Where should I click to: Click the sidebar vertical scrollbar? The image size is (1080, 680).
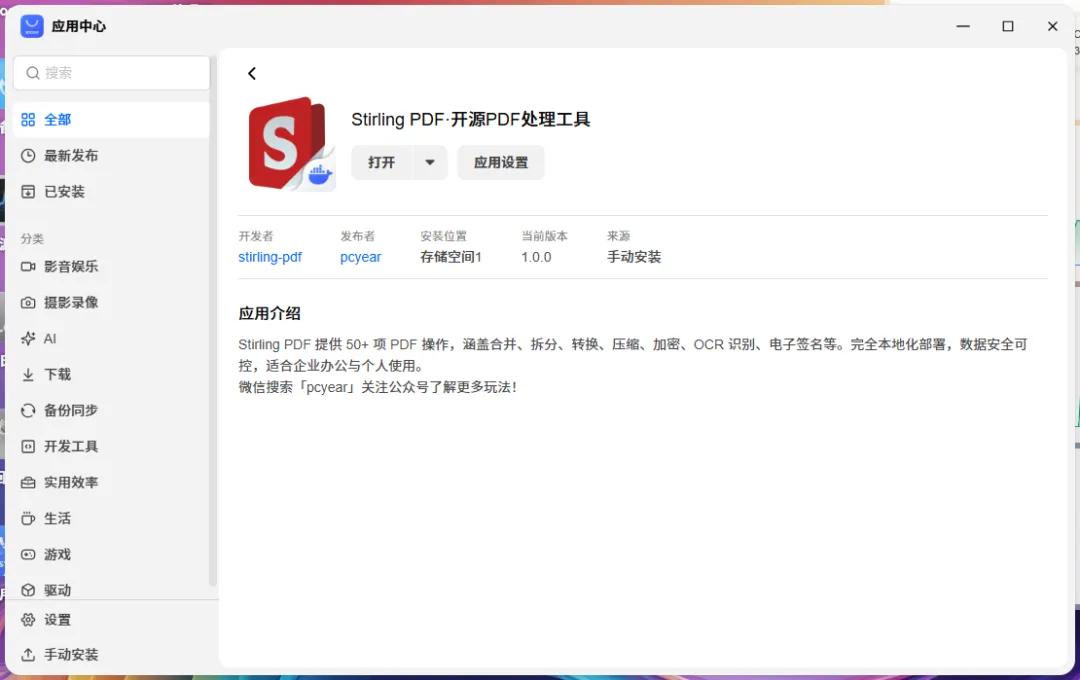pyautogui.click(x=213, y=322)
